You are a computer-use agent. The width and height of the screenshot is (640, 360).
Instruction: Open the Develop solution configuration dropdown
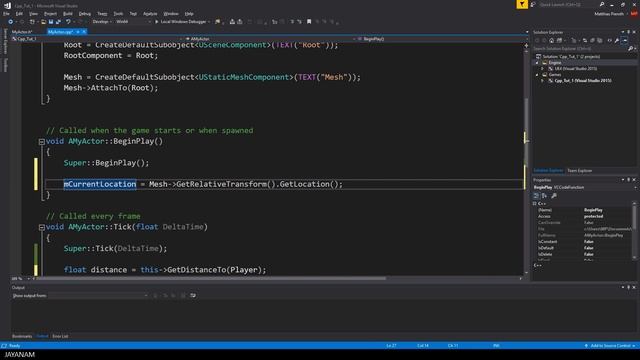[x=102, y=22]
